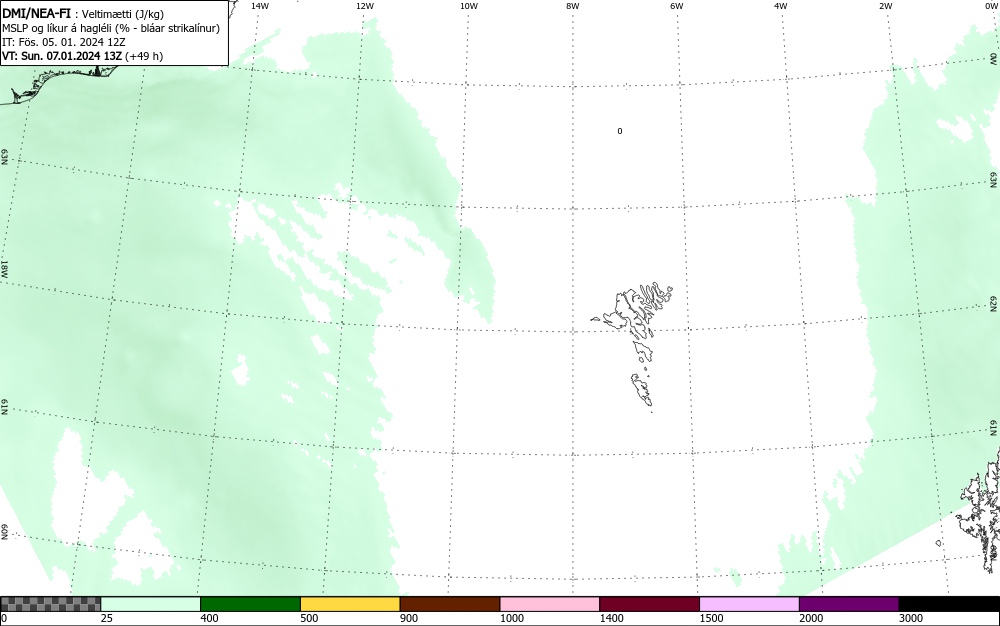
Task: Click the "VT: Sun. 07.01.2024 13Z" valid time
Action: 61,56
